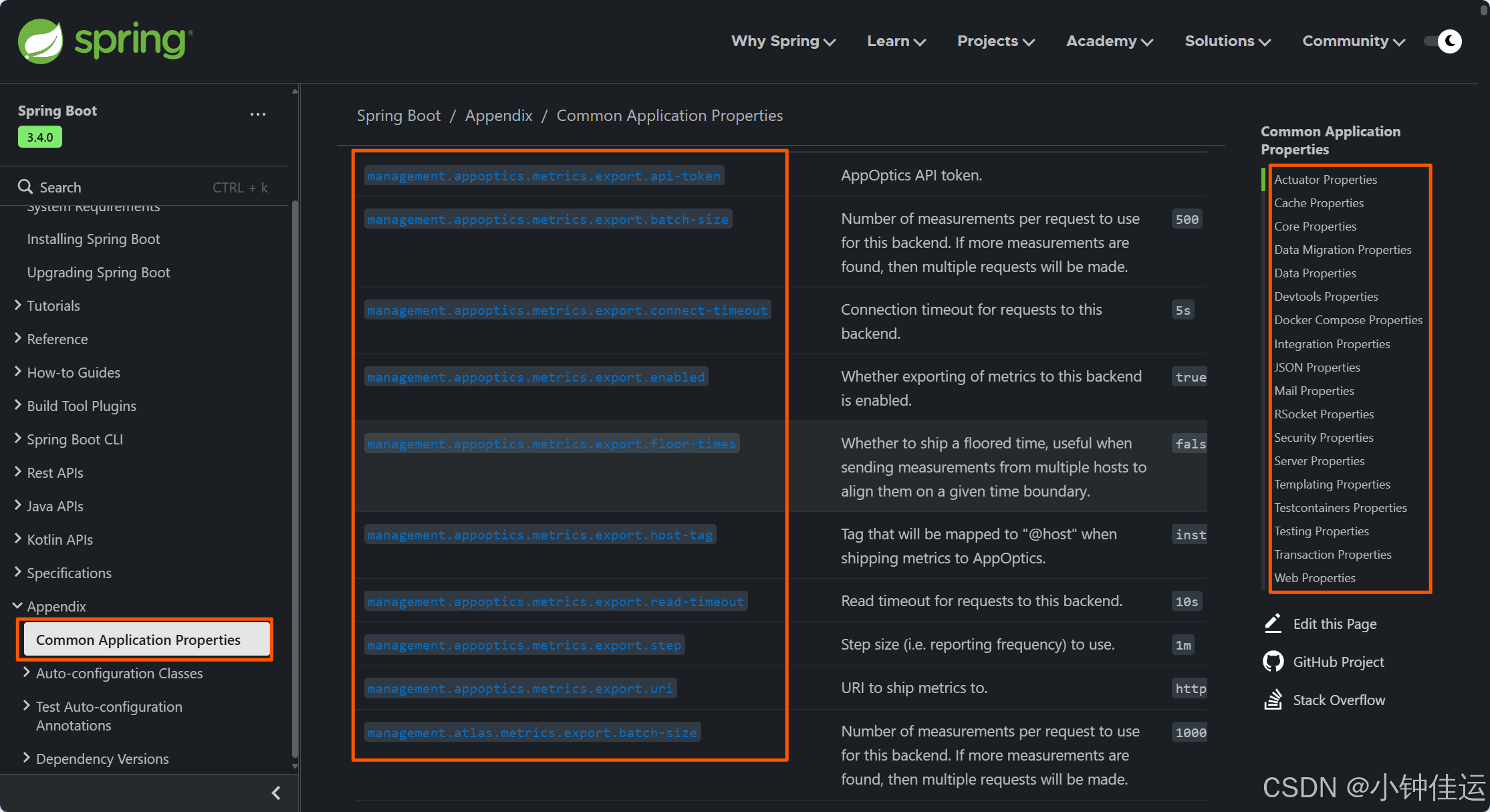Screen dimensions: 1490x812
Task: Open Installing Spring Boot page
Action: 94,239
